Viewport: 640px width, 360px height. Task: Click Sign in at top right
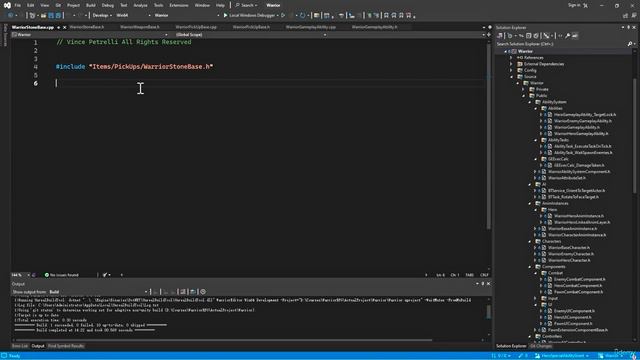coord(574,5)
